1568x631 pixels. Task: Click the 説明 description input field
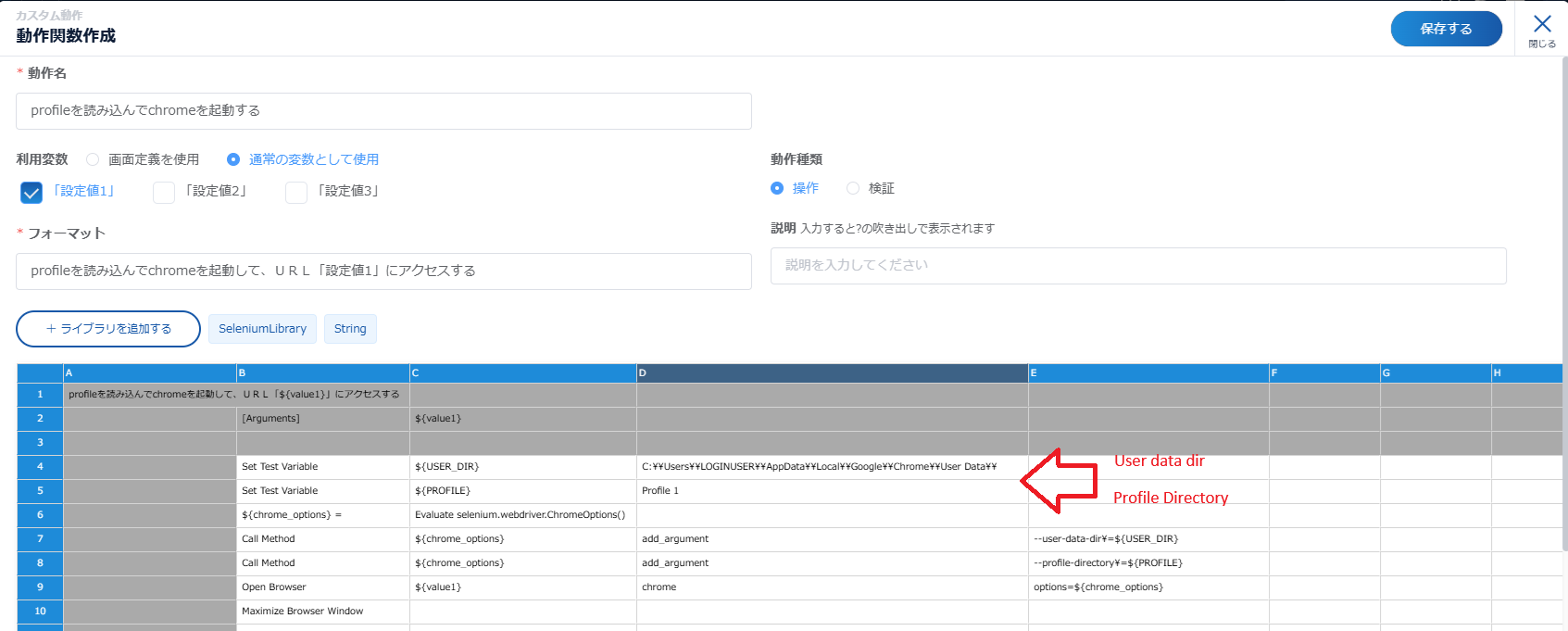[x=1138, y=265]
